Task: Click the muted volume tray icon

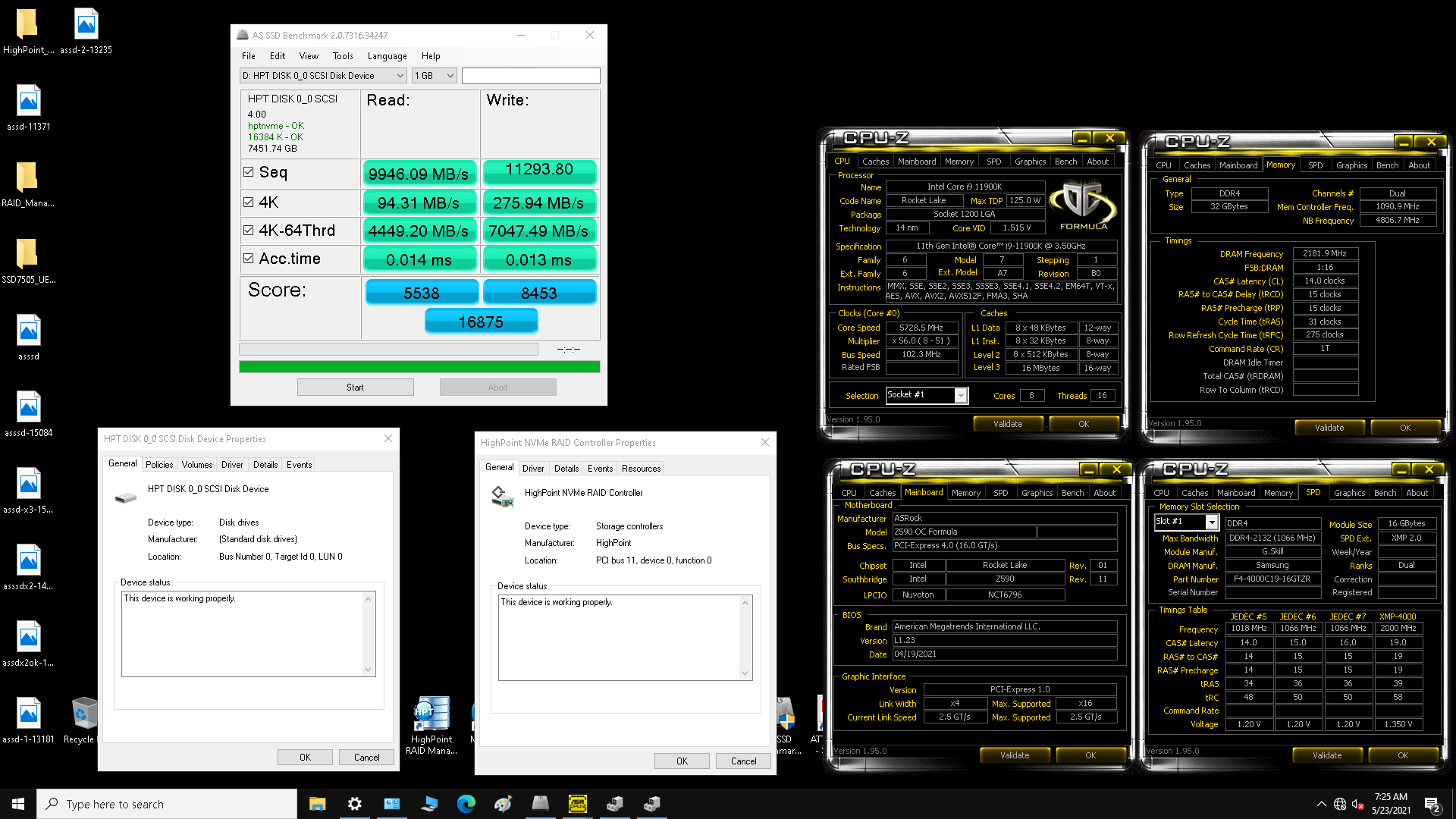Action: (x=1358, y=804)
